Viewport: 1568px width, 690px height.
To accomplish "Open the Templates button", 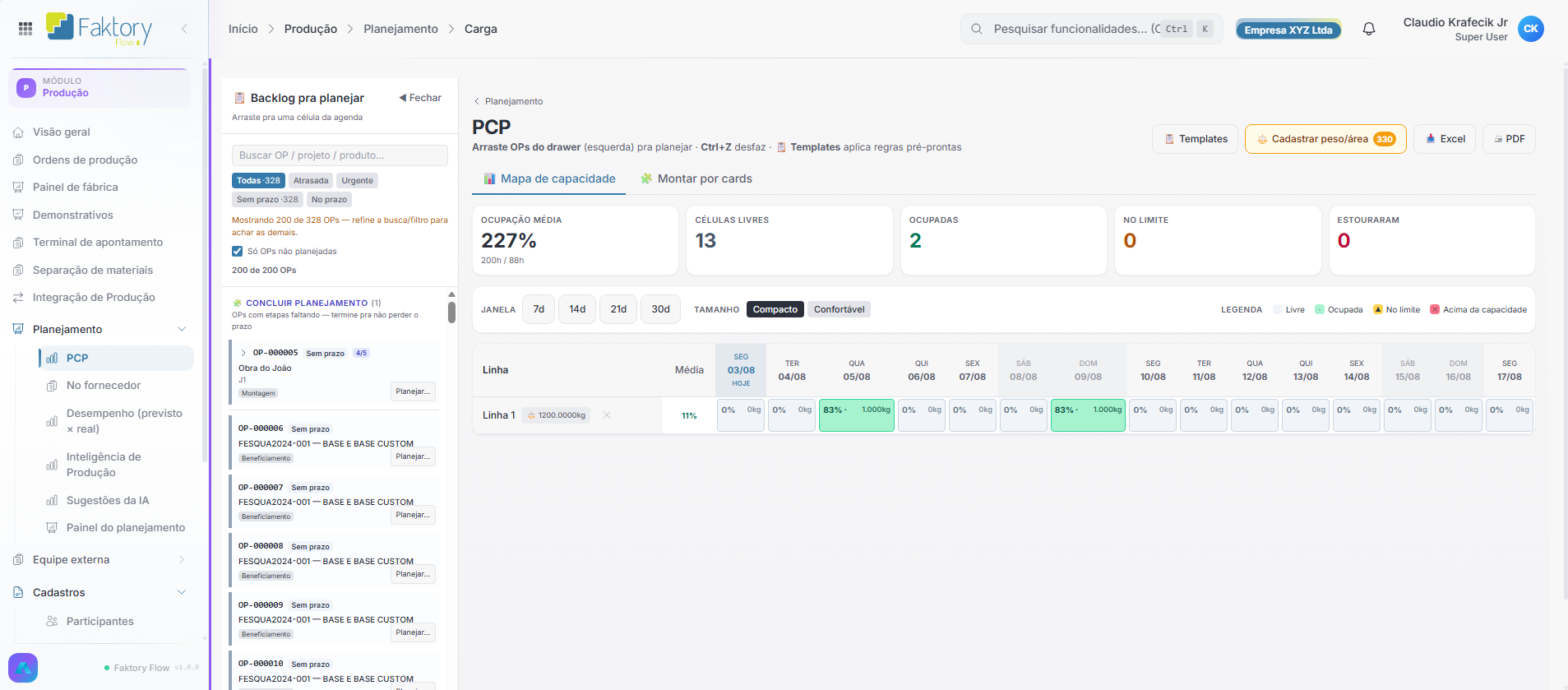I will [x=1196, y=139].
